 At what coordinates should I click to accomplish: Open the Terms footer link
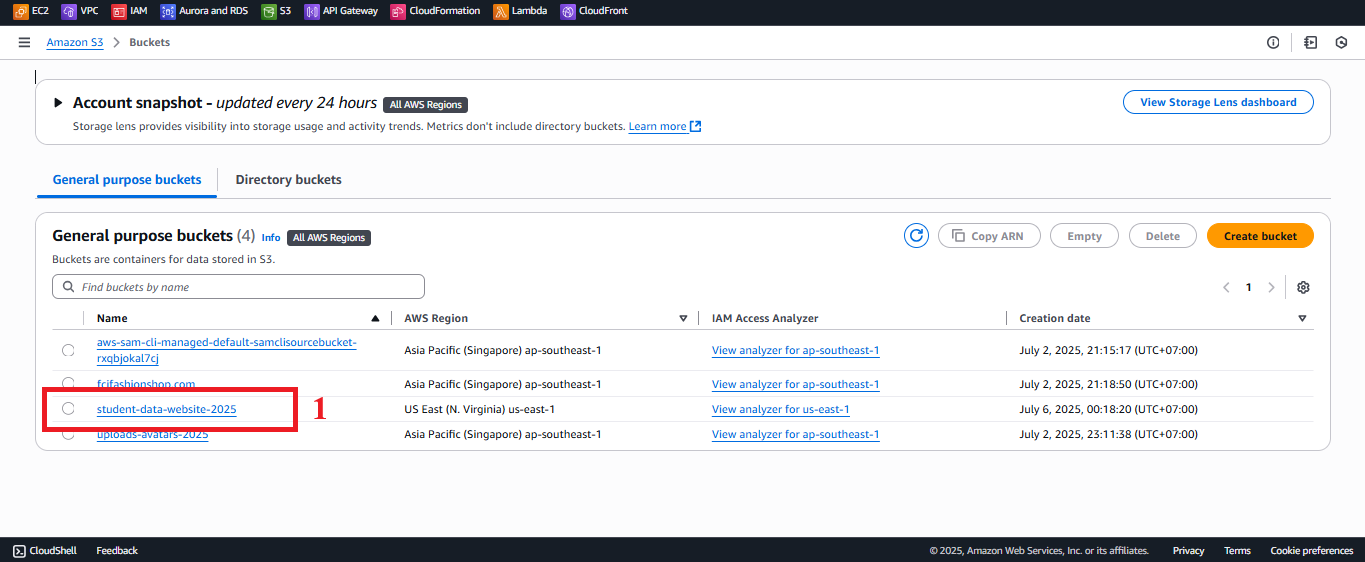point(1237,550)
